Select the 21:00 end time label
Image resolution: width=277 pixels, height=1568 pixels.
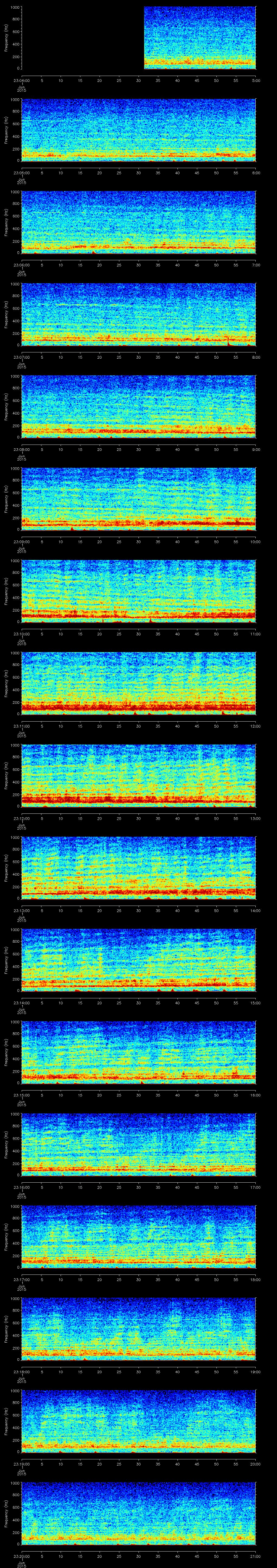pyautogui.click(x=256, y=1556)
